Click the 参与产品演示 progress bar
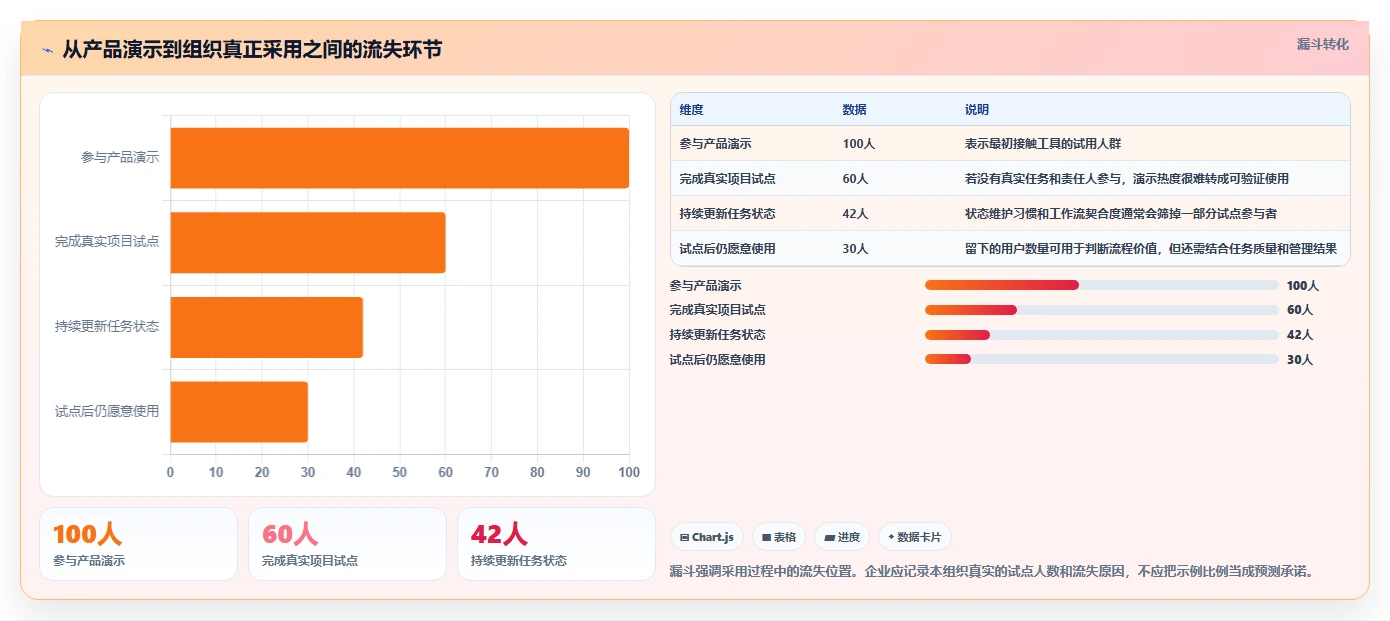The image size is (1390, 621). tap(1101, 285)
